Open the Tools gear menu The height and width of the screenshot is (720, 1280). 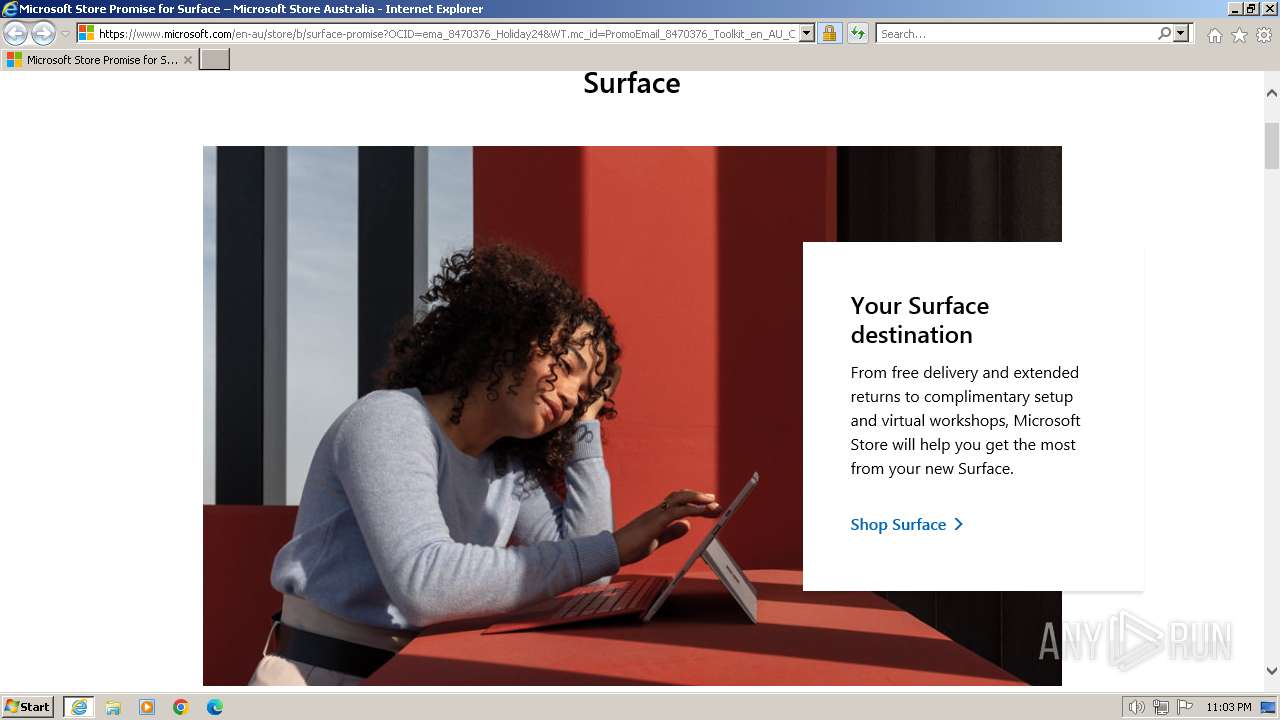point(1264,35)
